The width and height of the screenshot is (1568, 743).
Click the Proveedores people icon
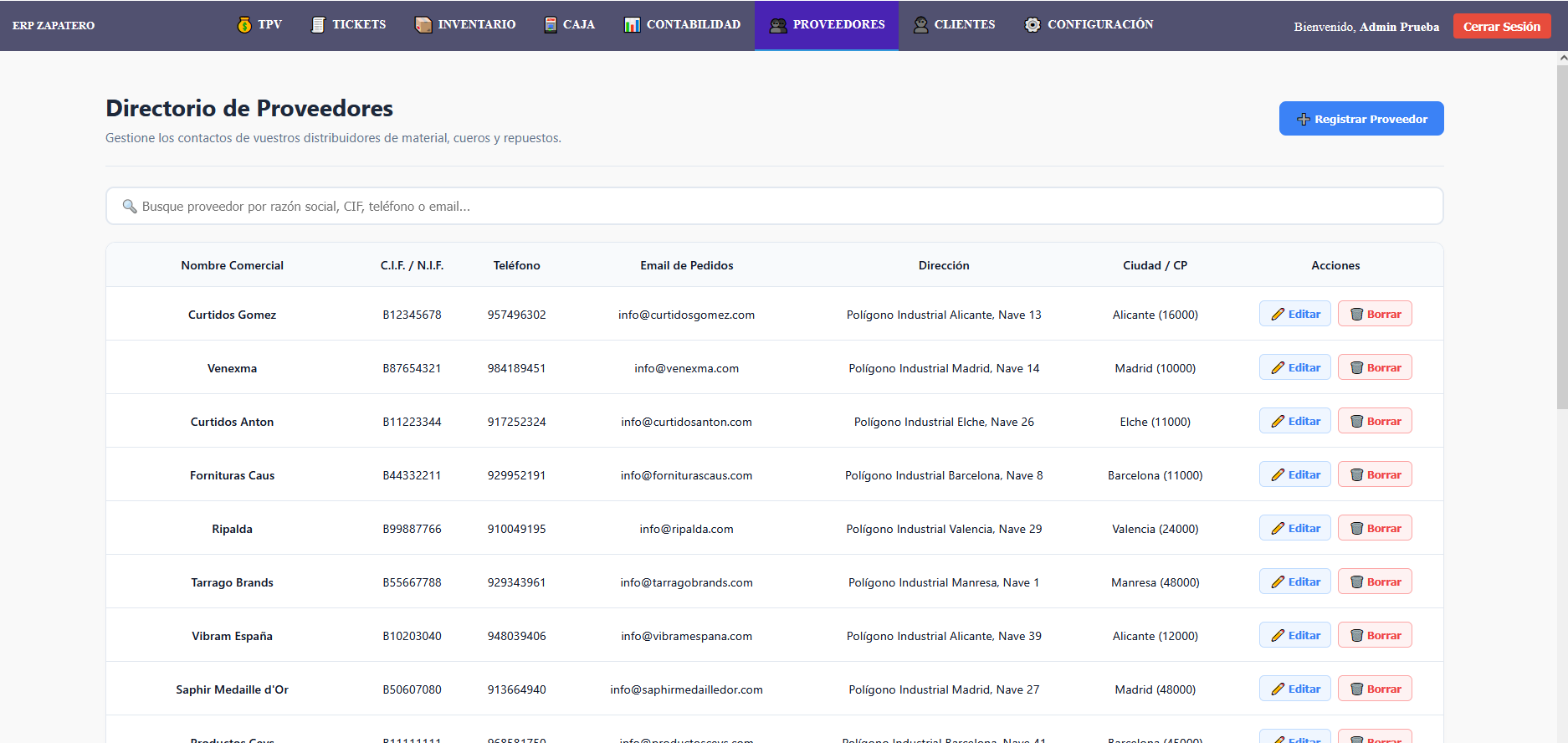pyautogui.click(x=778, y=25)
